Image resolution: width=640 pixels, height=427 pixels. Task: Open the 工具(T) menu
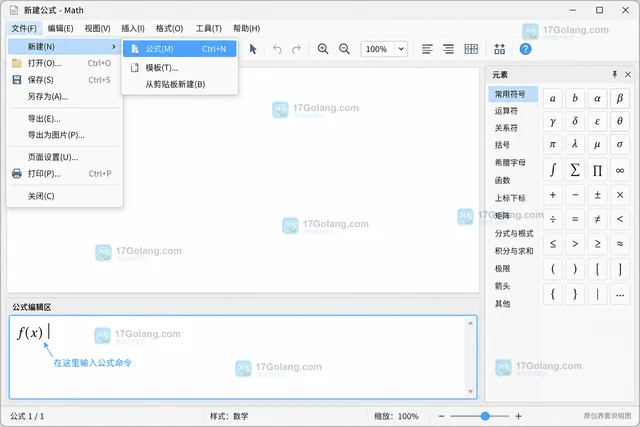pos(209,29)
